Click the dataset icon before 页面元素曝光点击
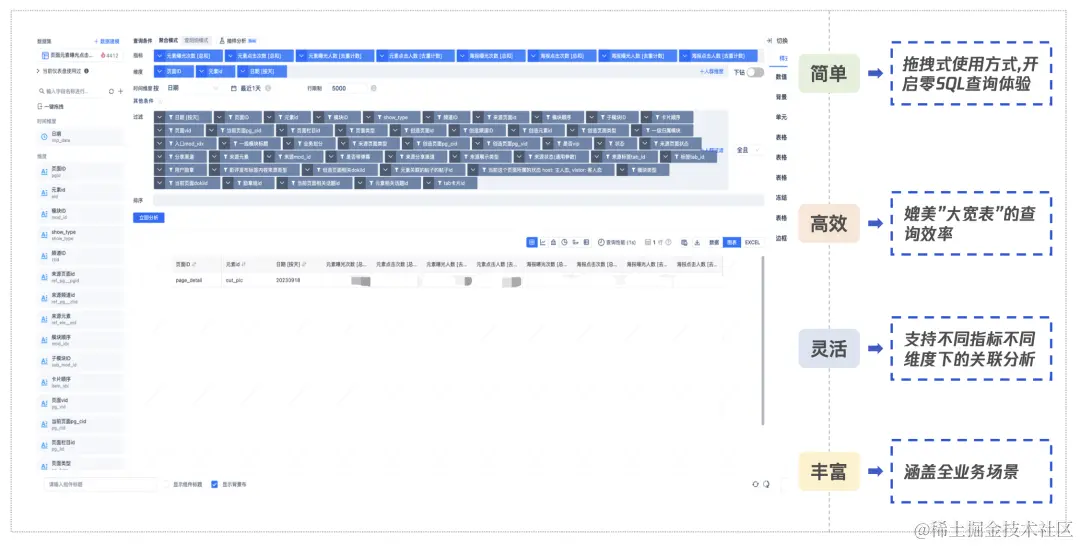Viewport: 1080px width, 546px height. [45, 55]
